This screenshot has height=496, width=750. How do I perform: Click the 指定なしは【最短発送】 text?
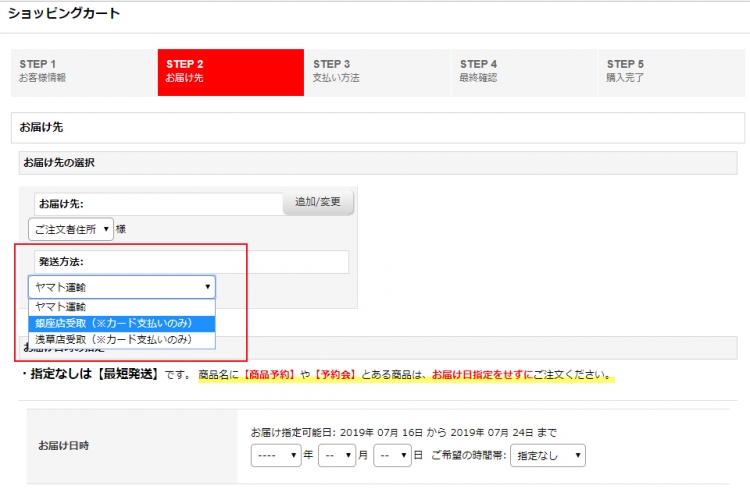(94, 374)
